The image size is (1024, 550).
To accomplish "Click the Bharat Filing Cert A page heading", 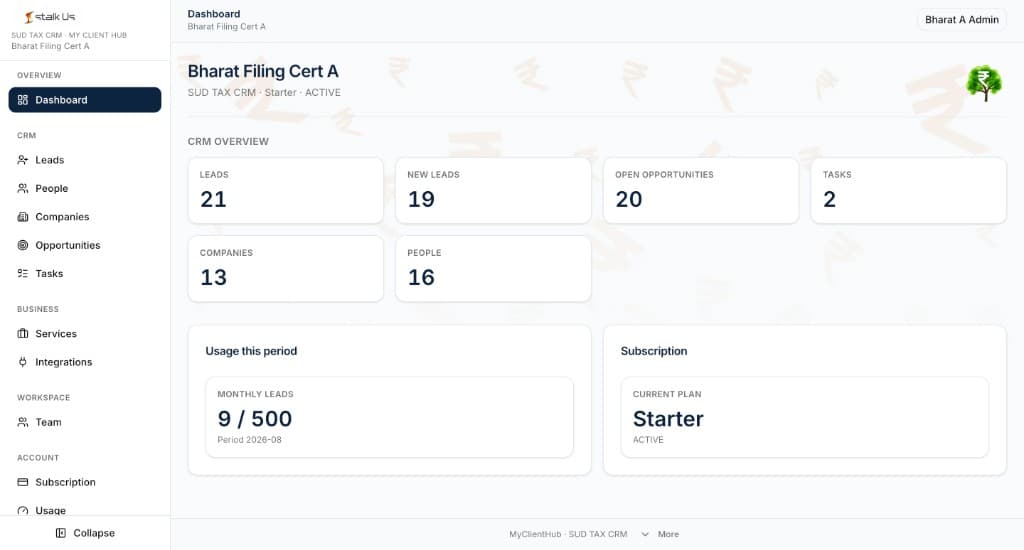I will point(263,71).
